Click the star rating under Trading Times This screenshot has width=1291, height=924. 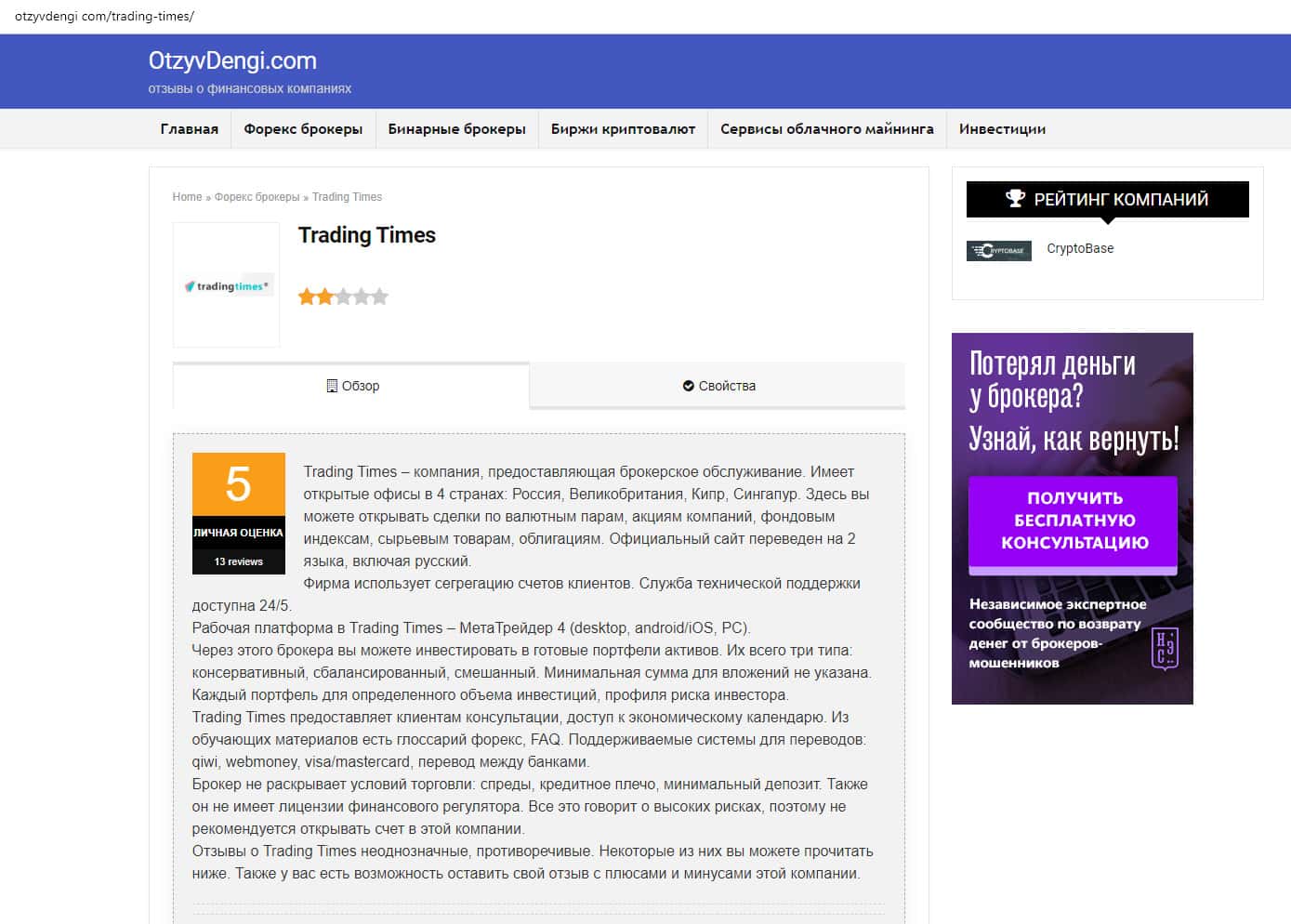pyautogui.click(x=343, y=297)
